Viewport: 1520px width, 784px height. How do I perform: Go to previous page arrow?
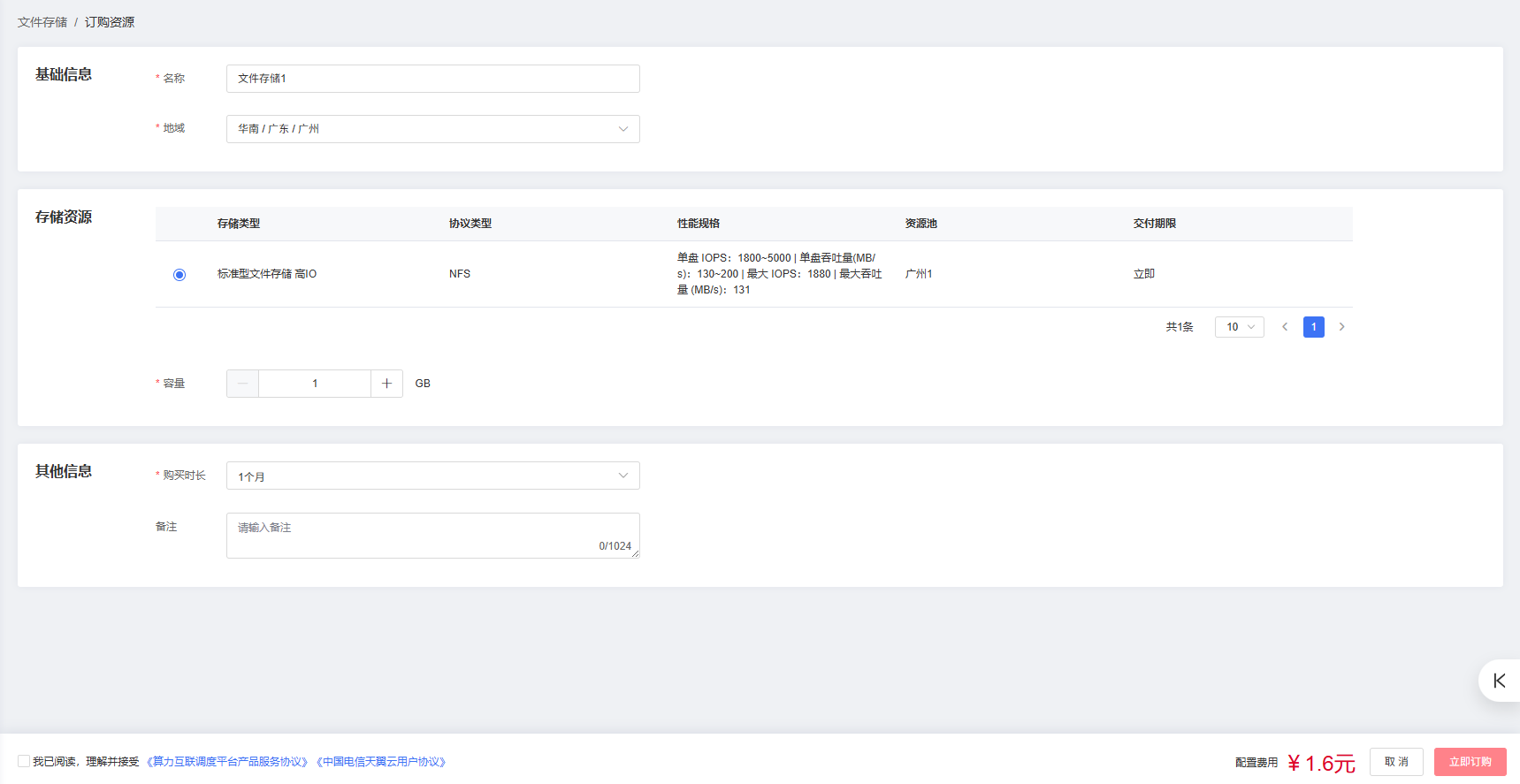coord(1285,327)
